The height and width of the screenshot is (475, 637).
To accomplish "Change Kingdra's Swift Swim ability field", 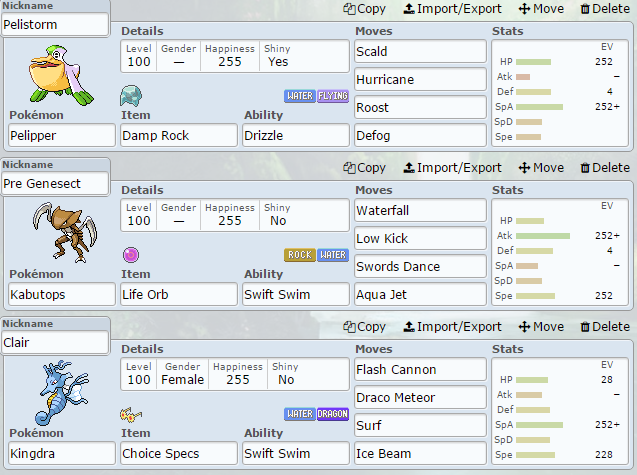I will click(x=296, y=453).
